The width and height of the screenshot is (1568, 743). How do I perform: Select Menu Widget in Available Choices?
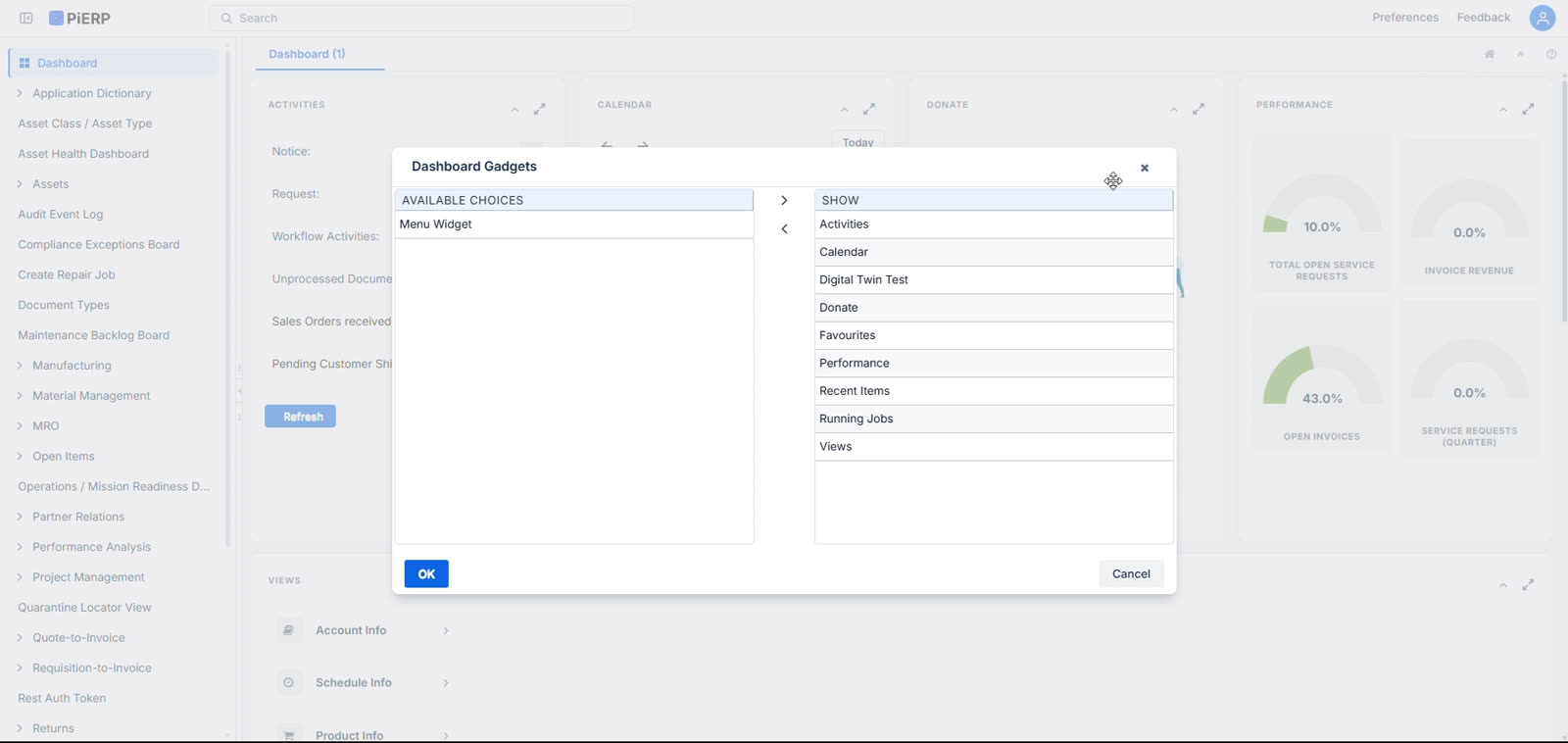[573, 224]
